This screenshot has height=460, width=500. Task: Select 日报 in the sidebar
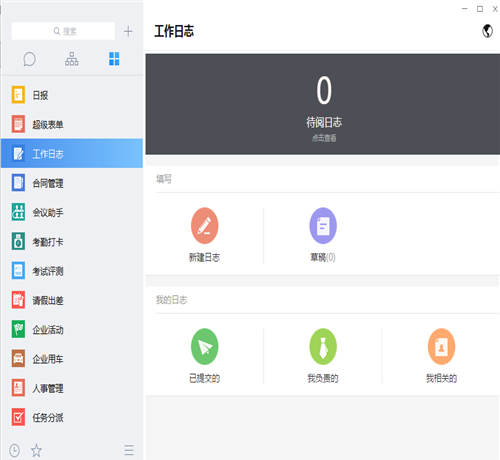pos(72,95)
